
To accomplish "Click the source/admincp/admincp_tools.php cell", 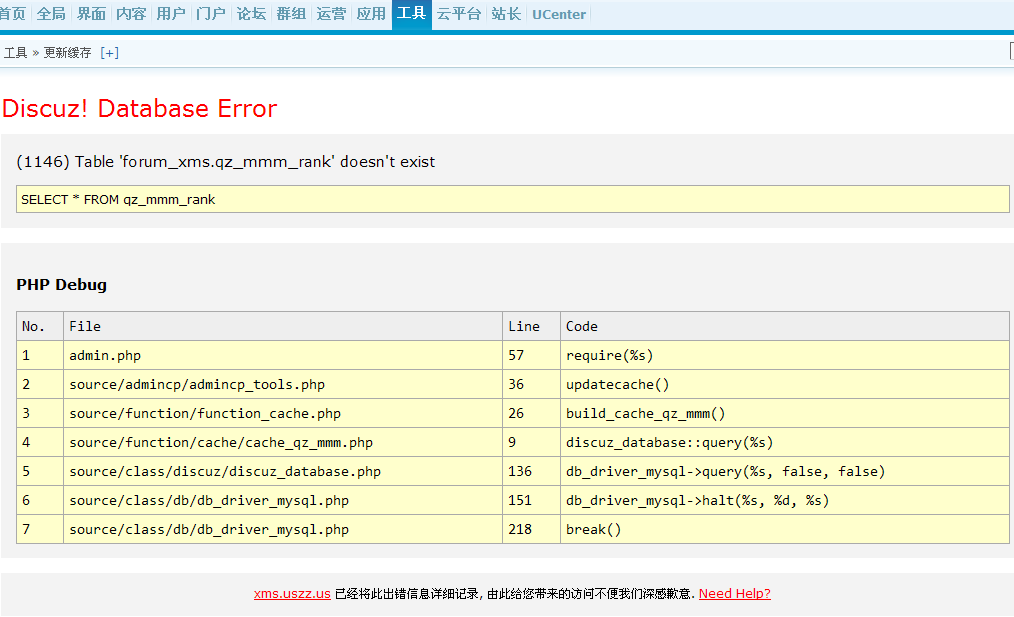I will [x=283, y=384].
